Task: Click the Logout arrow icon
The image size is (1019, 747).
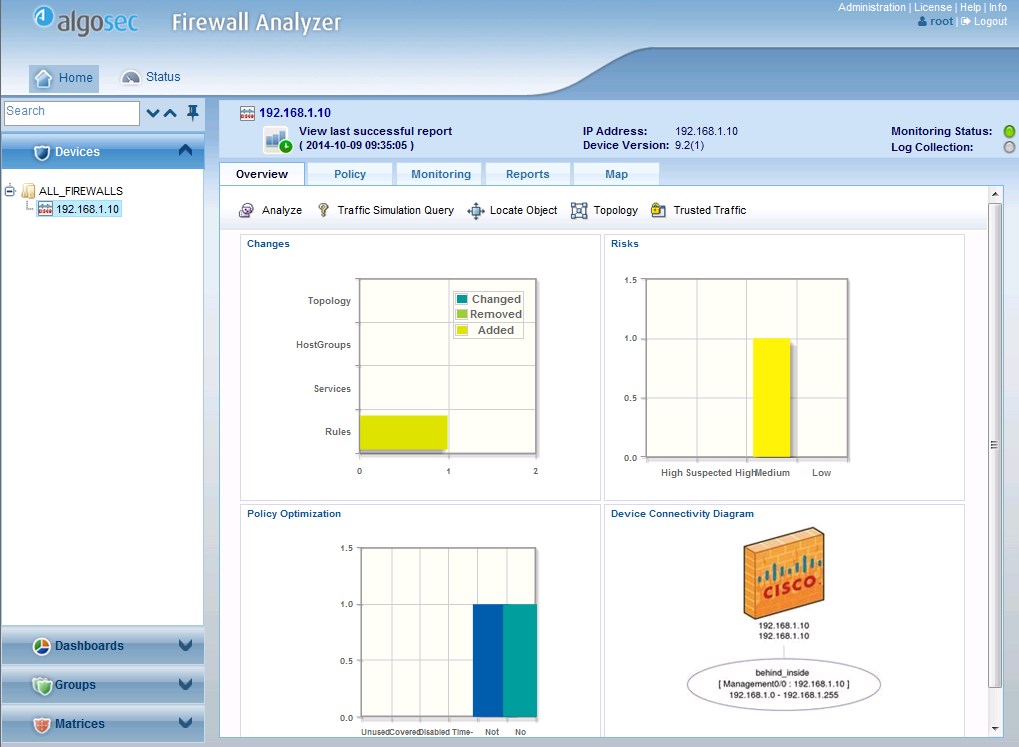Action: point(966,21)
